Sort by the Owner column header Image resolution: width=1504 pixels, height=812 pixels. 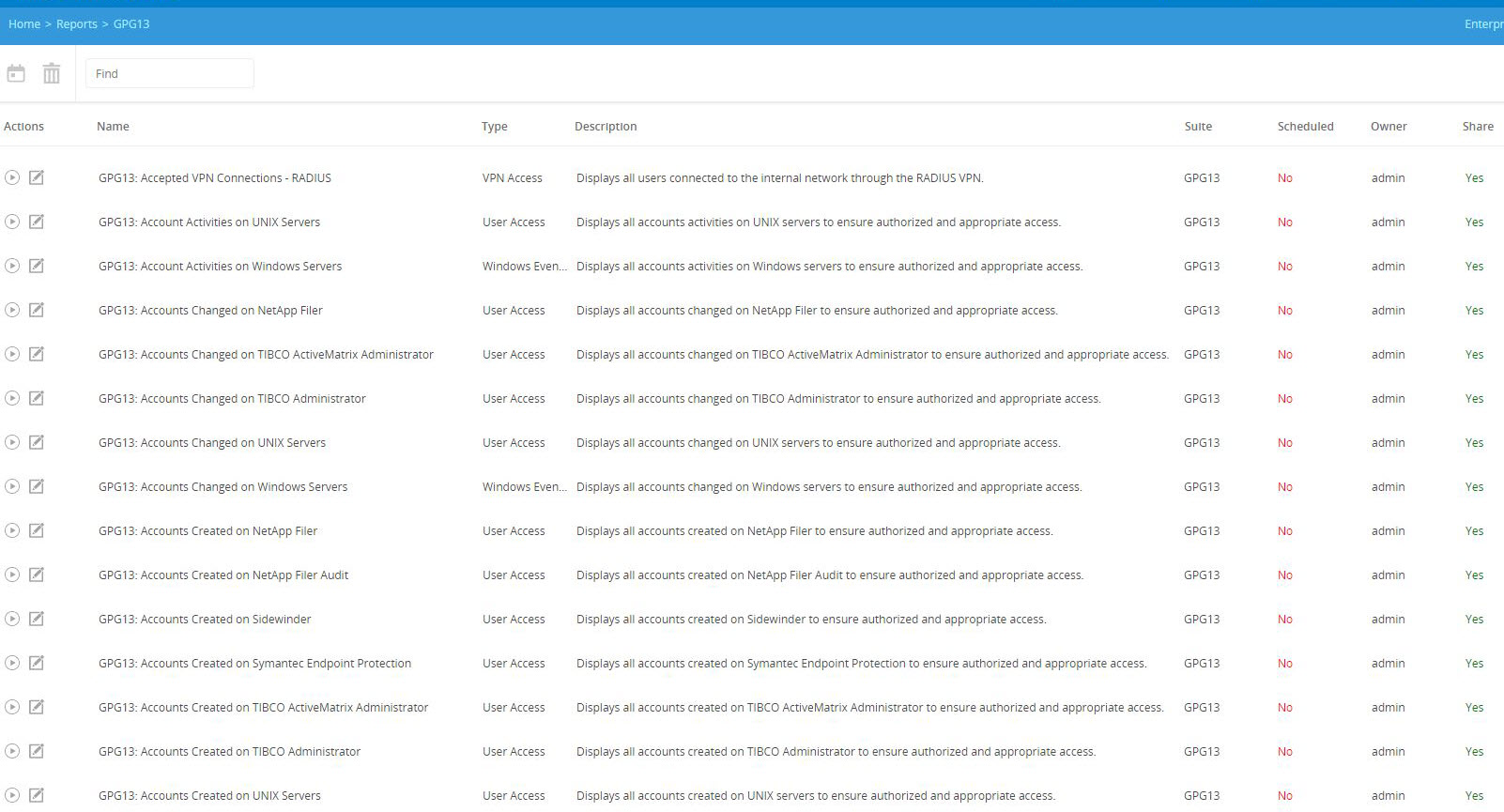click(x=1389, y=127)
